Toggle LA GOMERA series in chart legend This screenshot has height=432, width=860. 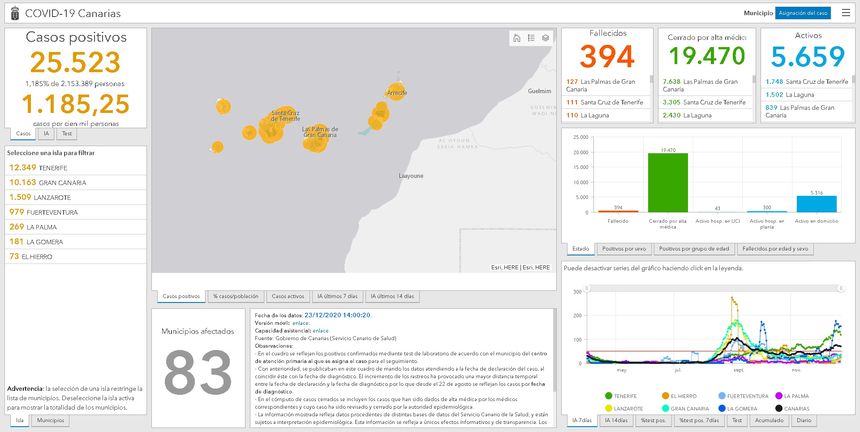point(748,408)
